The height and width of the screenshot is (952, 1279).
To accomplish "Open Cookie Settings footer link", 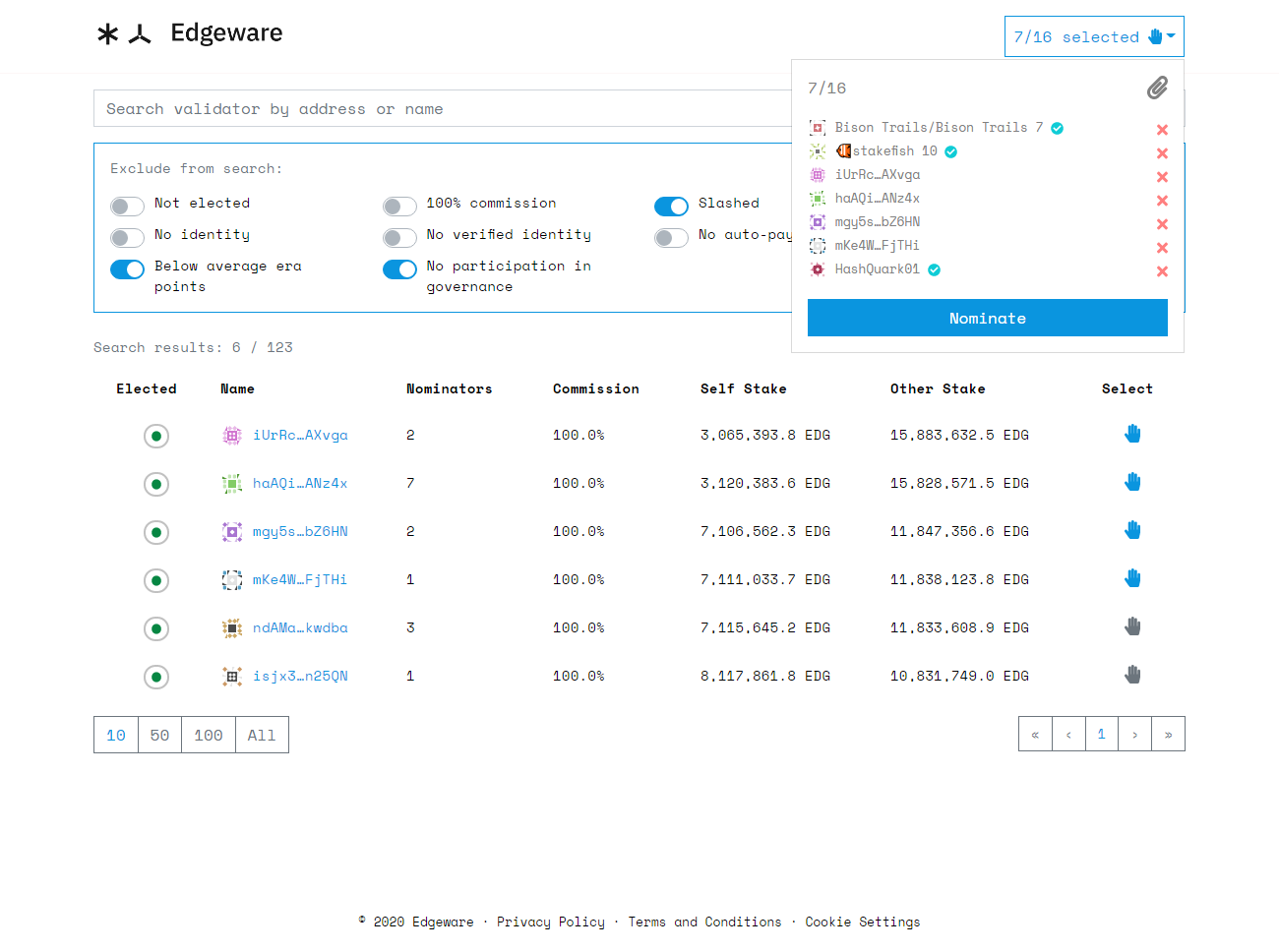I will pyautogui.click(x=863, y=922).
